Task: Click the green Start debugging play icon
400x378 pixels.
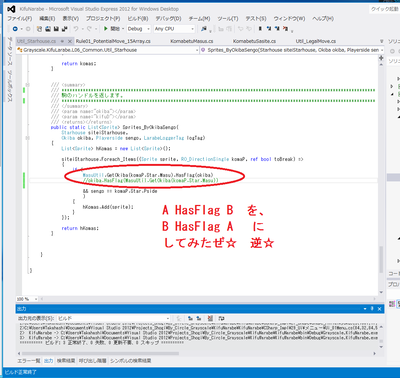Action: (106, 29)
